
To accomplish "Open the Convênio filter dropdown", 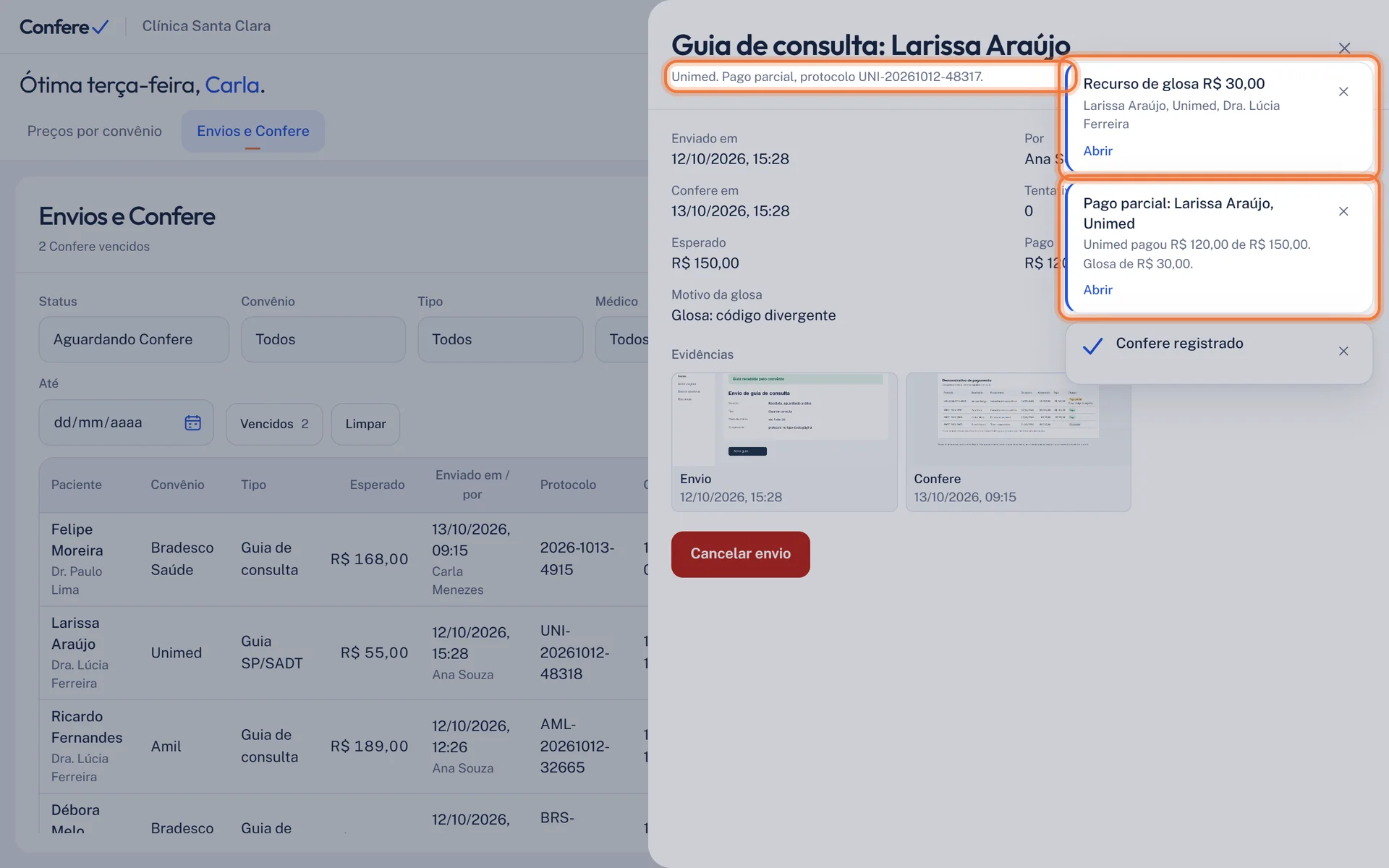I will [x=323, y=339].
